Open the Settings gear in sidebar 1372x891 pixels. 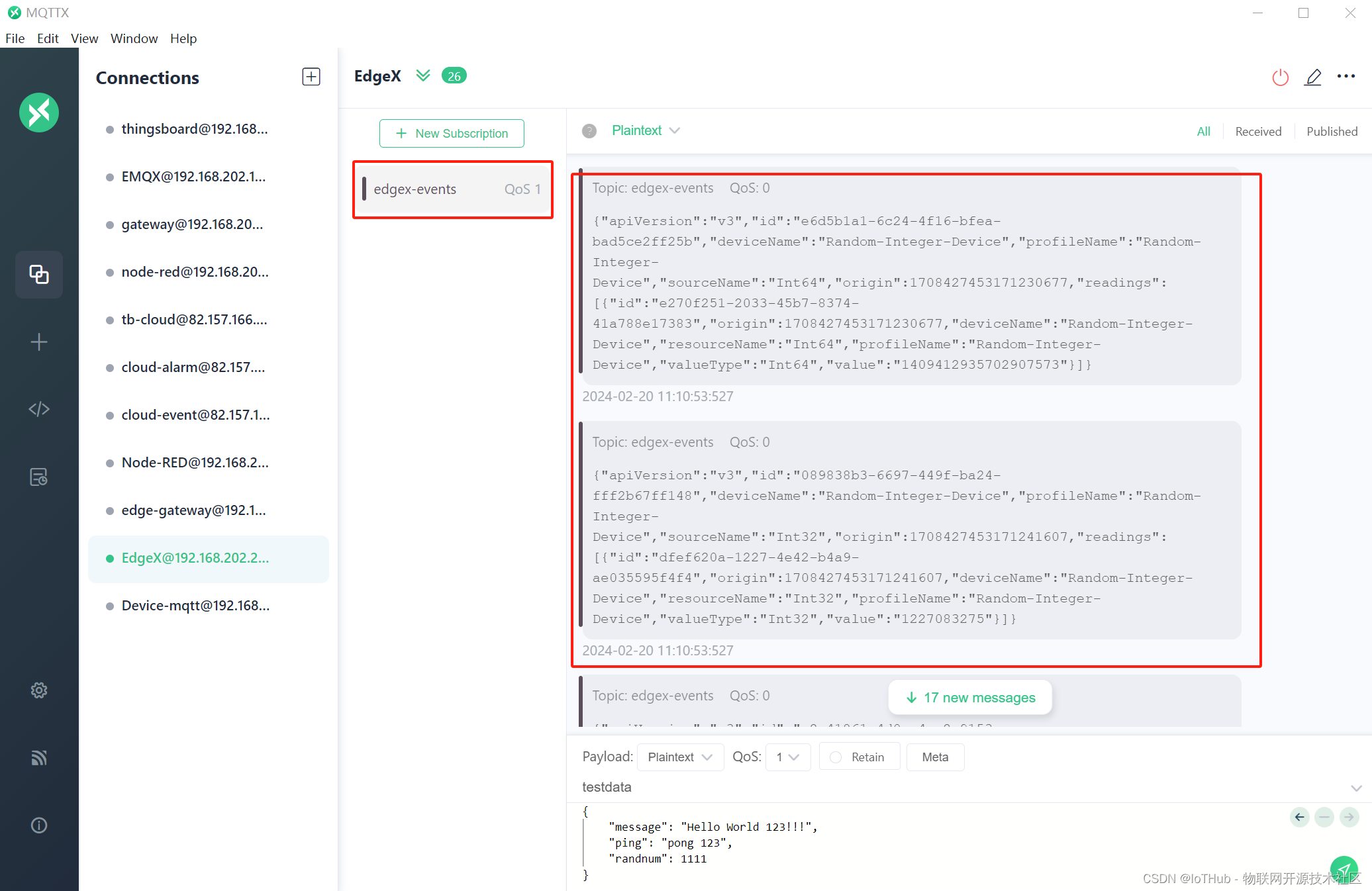tap(39, 690)
